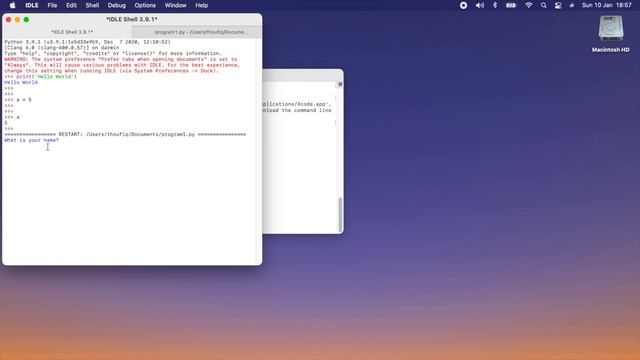The image size is (640, 360).
Task: Open the volume control in menu bar
Action: tap(480, 5)
